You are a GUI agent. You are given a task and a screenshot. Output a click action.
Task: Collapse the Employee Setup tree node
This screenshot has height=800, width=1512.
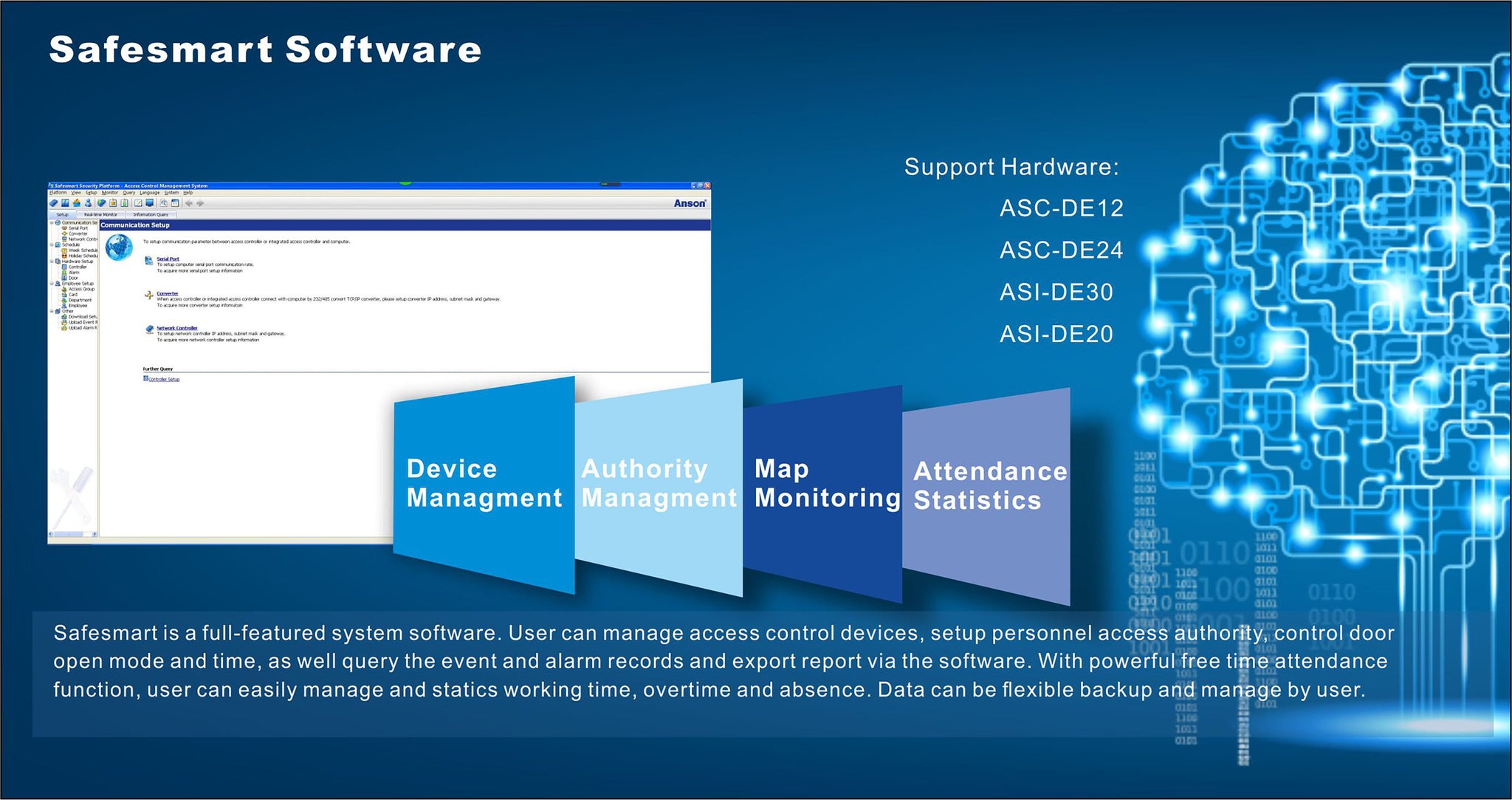[x=52, y=284]
